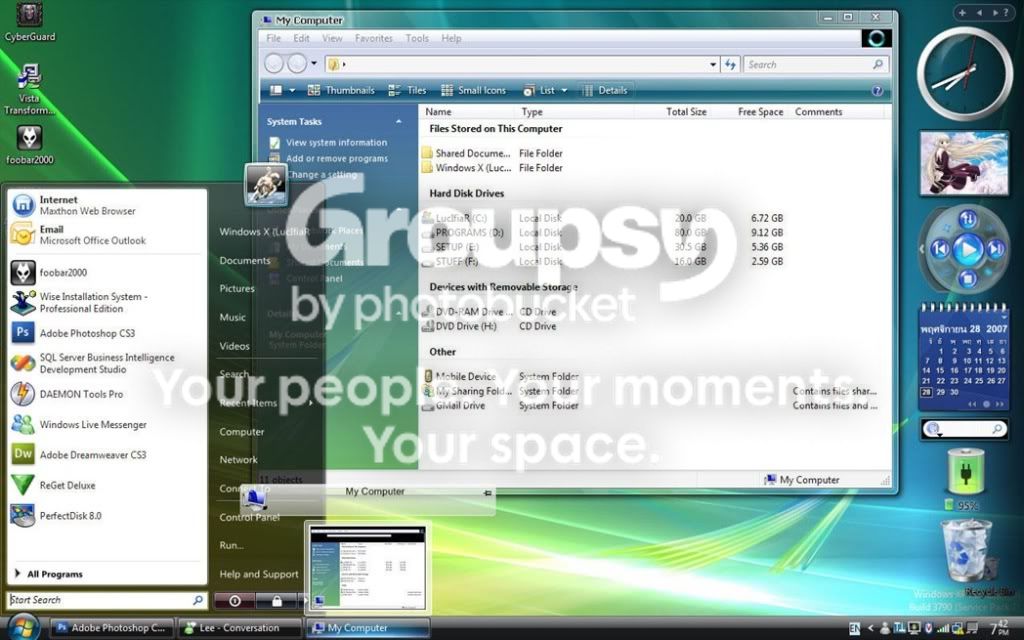Image resolution: width=1024 pixels, height=640 pixels.
Task: Open ReGet Deluxe
Action: (x=106, y=485)
